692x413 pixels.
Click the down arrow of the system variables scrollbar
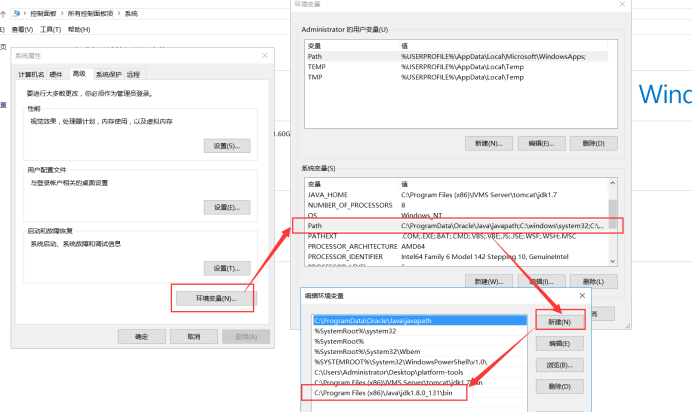[613, 261]
